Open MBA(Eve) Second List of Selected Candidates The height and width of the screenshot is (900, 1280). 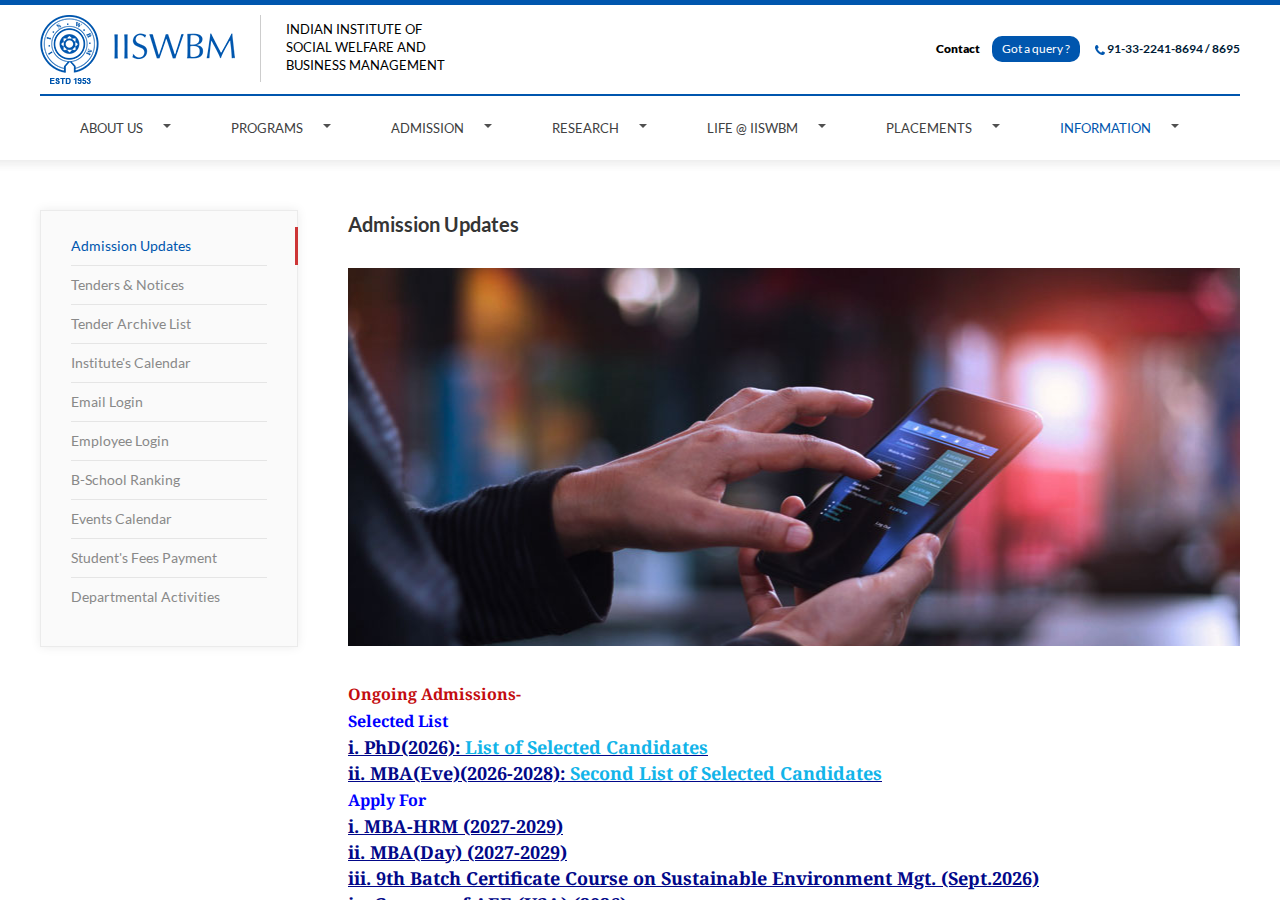click(726, 773)
